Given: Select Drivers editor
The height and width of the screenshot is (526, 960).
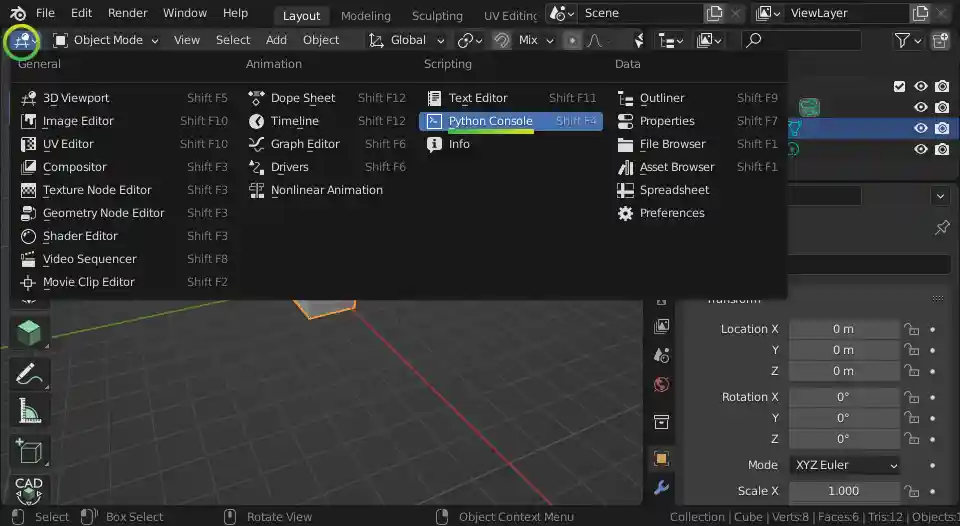Looking at the screenshot, I should point(327,167).
